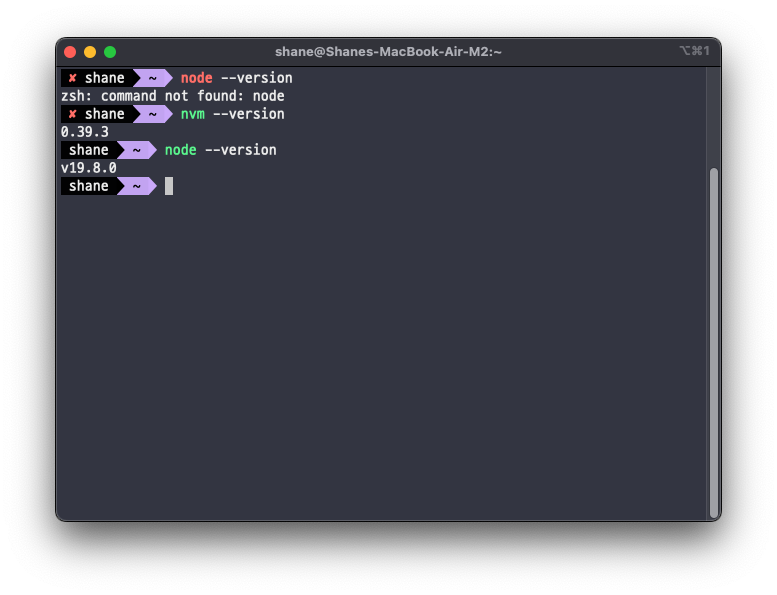
Task: Click the 'zsh: command not found: node' output
Action: pyautogui.click(x=172, y=96)
